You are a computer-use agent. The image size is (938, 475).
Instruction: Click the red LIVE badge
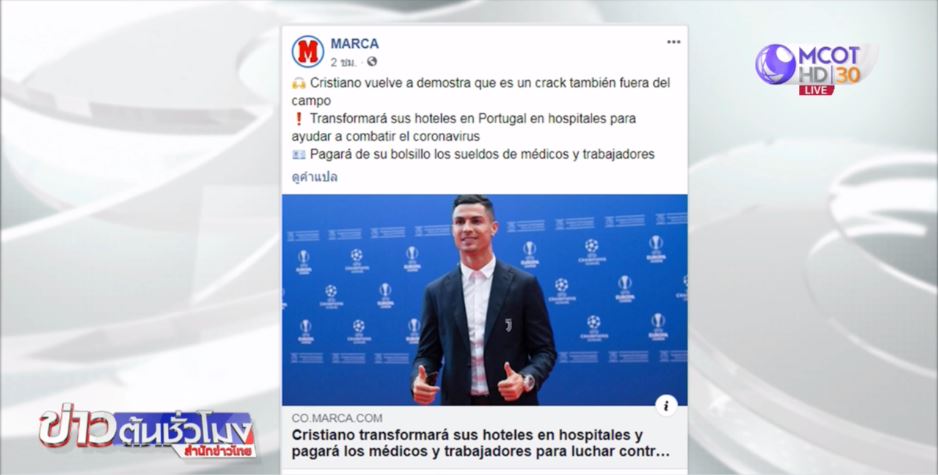pyautogui.click(x=816, y=90)
